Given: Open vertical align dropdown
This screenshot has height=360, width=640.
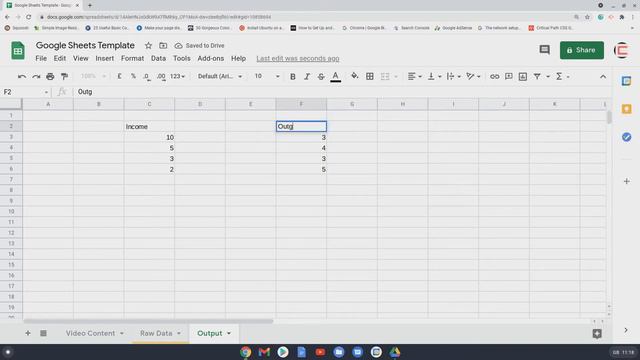Looking at the screenshot, I should [x=434, y=76].
